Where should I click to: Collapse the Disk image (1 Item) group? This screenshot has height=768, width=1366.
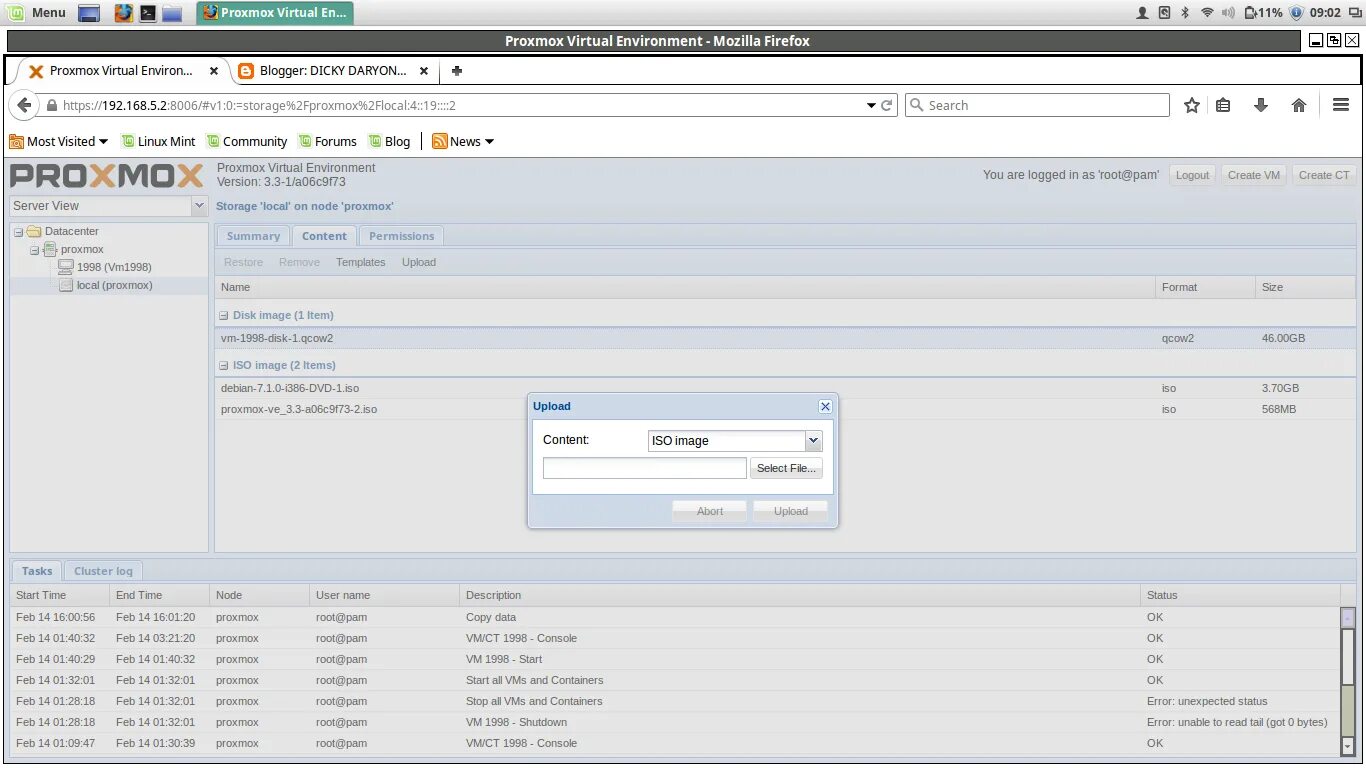(224, 315)
